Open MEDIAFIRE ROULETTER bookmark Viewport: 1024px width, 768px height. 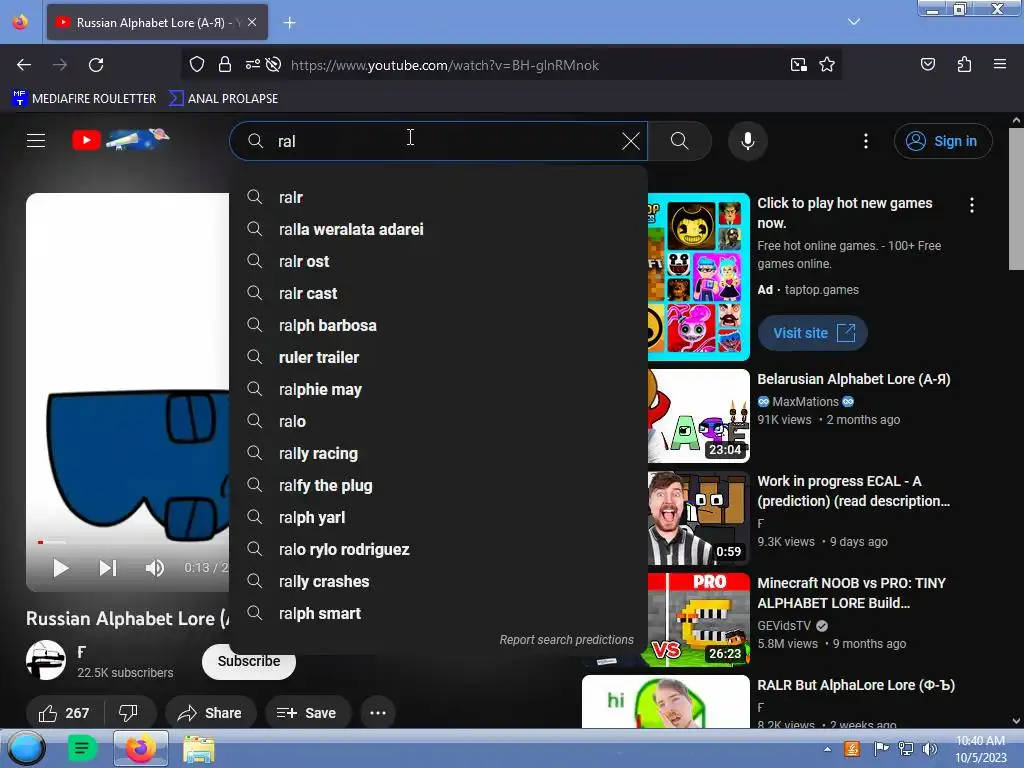[84, 99]
